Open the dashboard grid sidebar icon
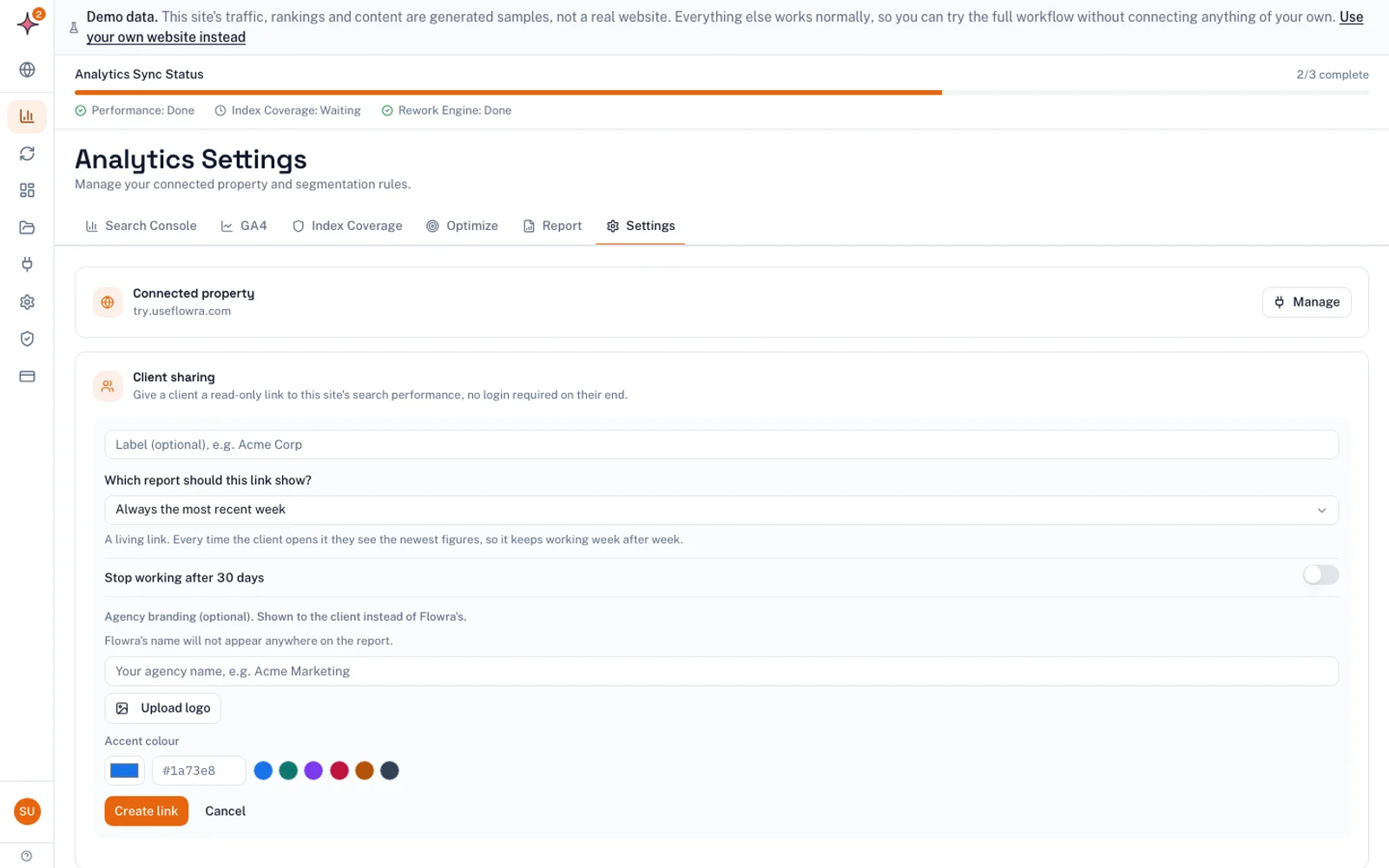 click(27, 190)
